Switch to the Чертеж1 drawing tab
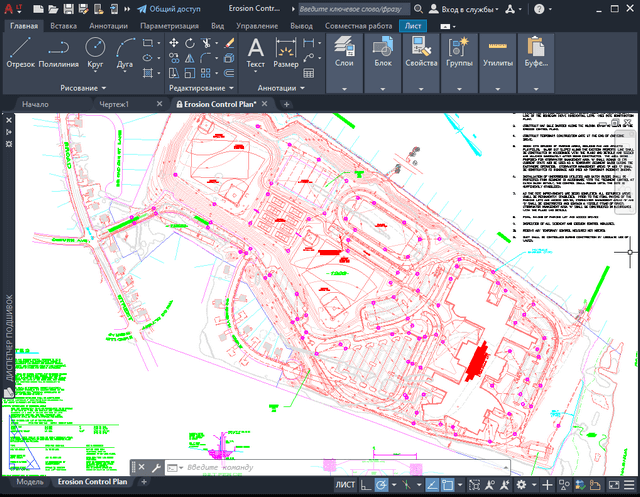This screenshot has height=497, width=640. (115, 104)
